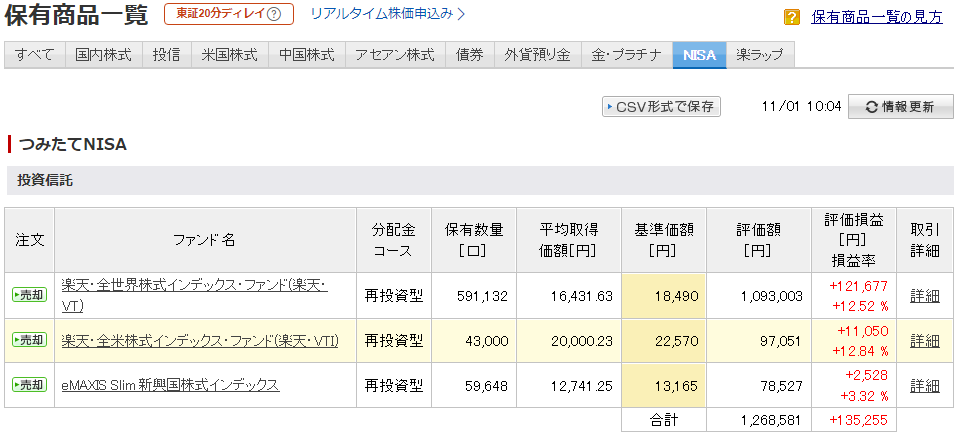
Task: Open eMAXIS Slim 新興国株式インデックス fund link
Action: (170, 385)
